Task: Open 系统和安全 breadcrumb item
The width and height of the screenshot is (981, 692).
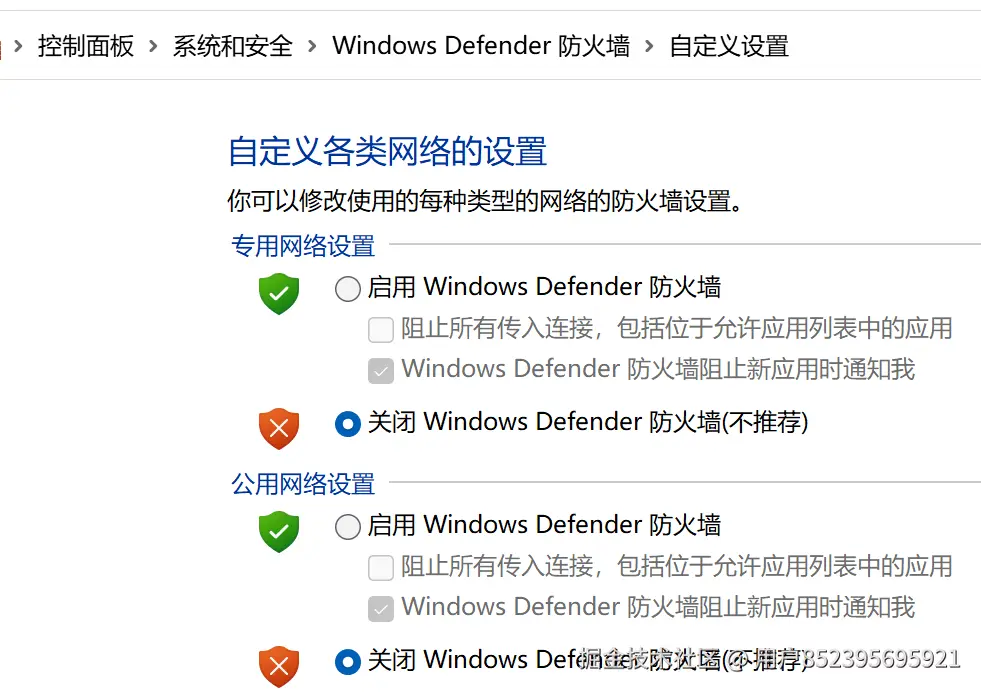Action: point(233,46)
